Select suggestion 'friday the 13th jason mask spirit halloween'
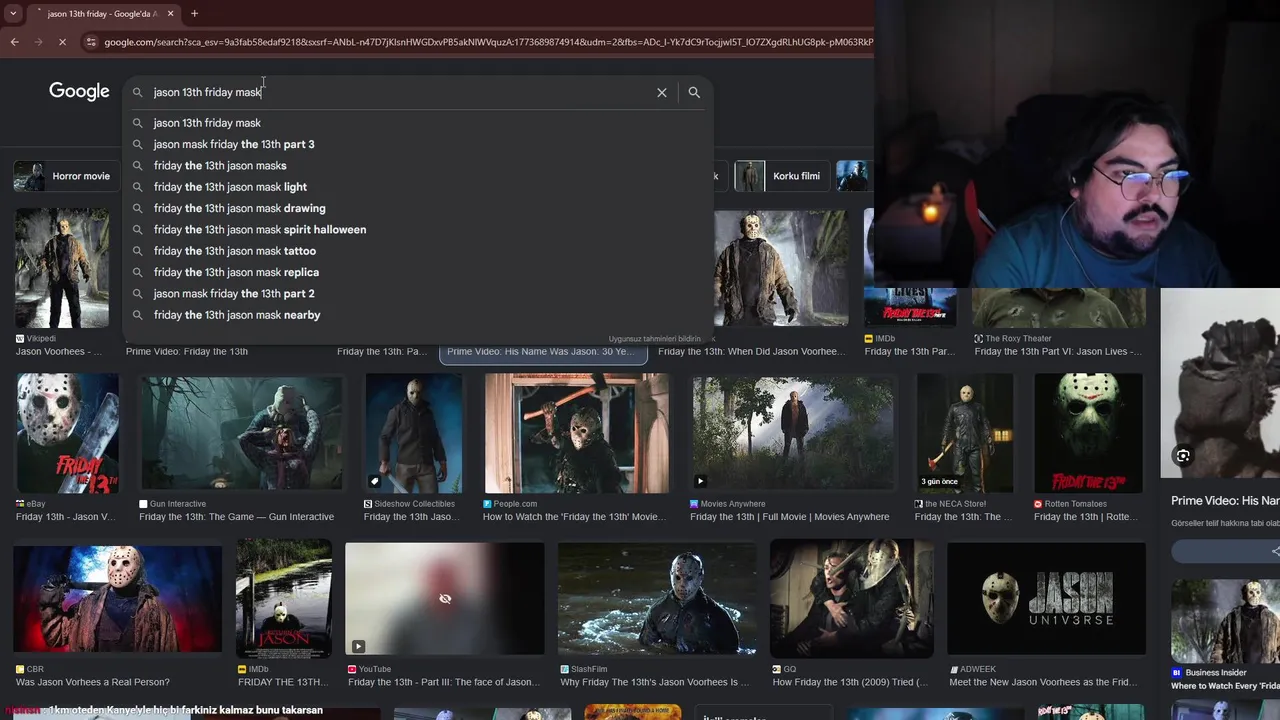Screen dimensions: 1280x720 tap(417, 230)
